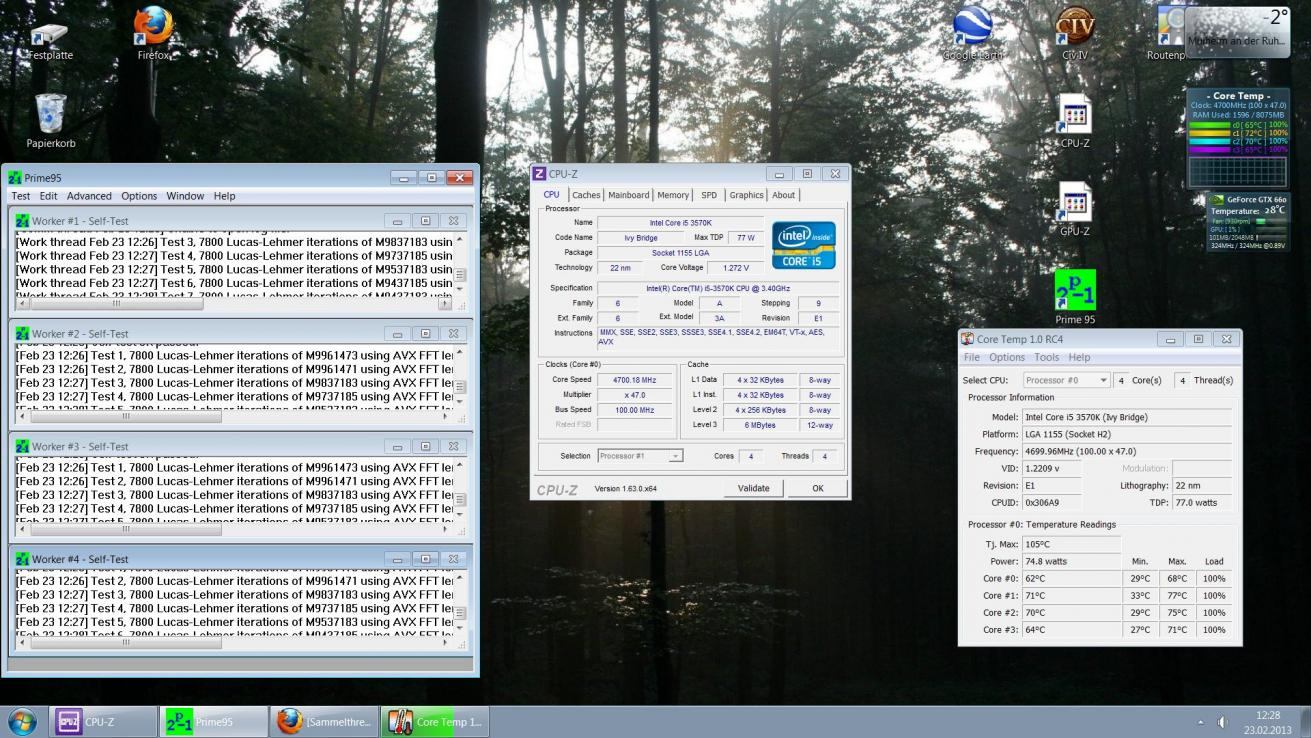Show hidden tray icons arrow
The image size is (1311, 738).
(1201, 722)
